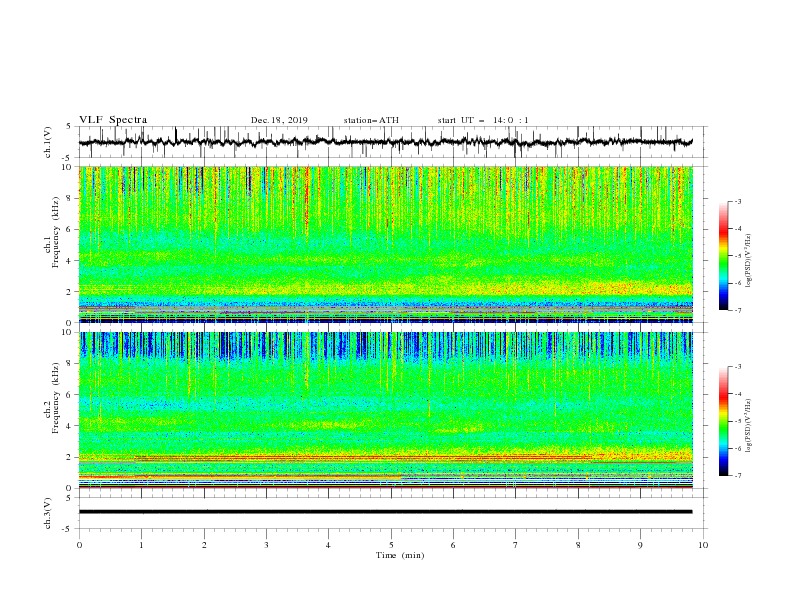The width and height of the screenshot is (792, 612).
Task: Click the ch.1 spectrogram color scale bar
Action: coord(723,255)
